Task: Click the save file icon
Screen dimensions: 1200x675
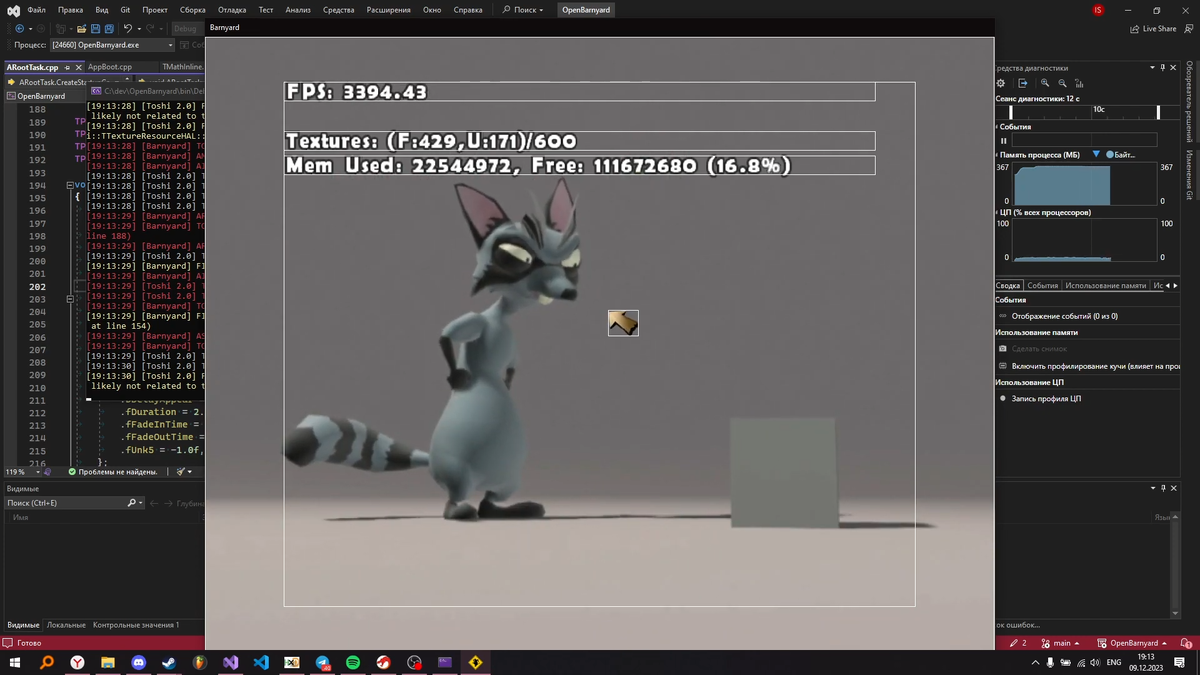Action: click(x=96, y=29)
